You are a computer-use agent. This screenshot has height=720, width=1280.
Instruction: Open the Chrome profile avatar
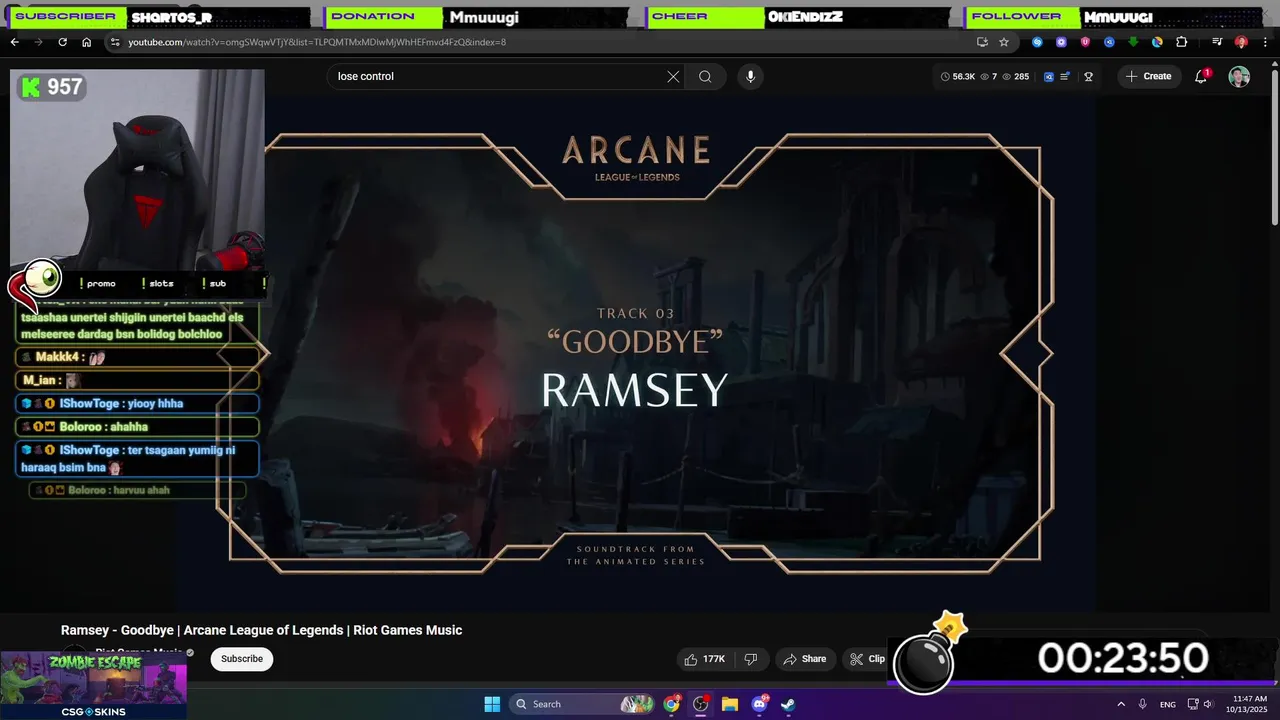1241,42
